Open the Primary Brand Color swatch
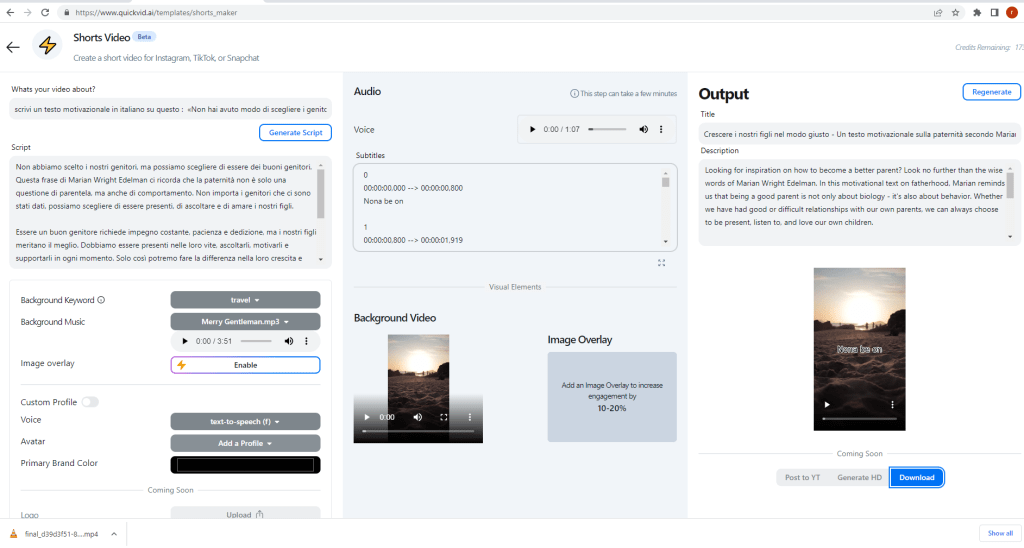This screenshot has width=1024, height=548. coord(245,464)
